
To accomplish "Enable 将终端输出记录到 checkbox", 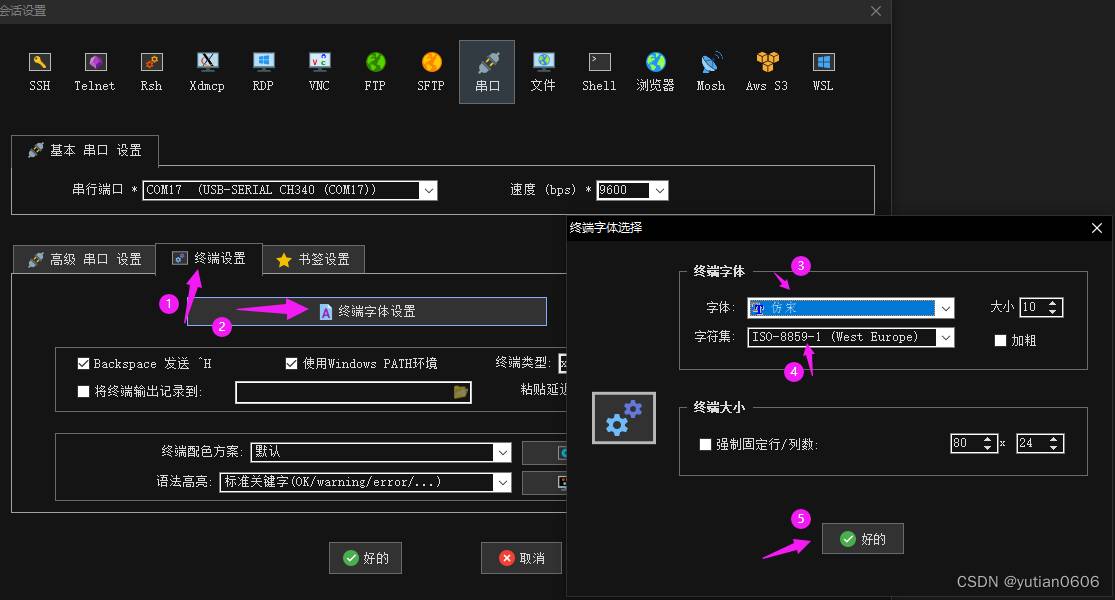I will click(83, 391).
